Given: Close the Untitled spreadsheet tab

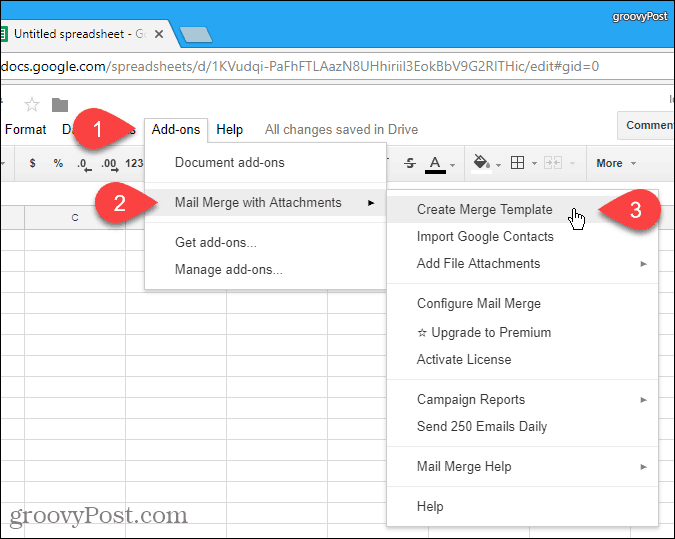Looking at the screenshot, I should [x=159, y=34].
